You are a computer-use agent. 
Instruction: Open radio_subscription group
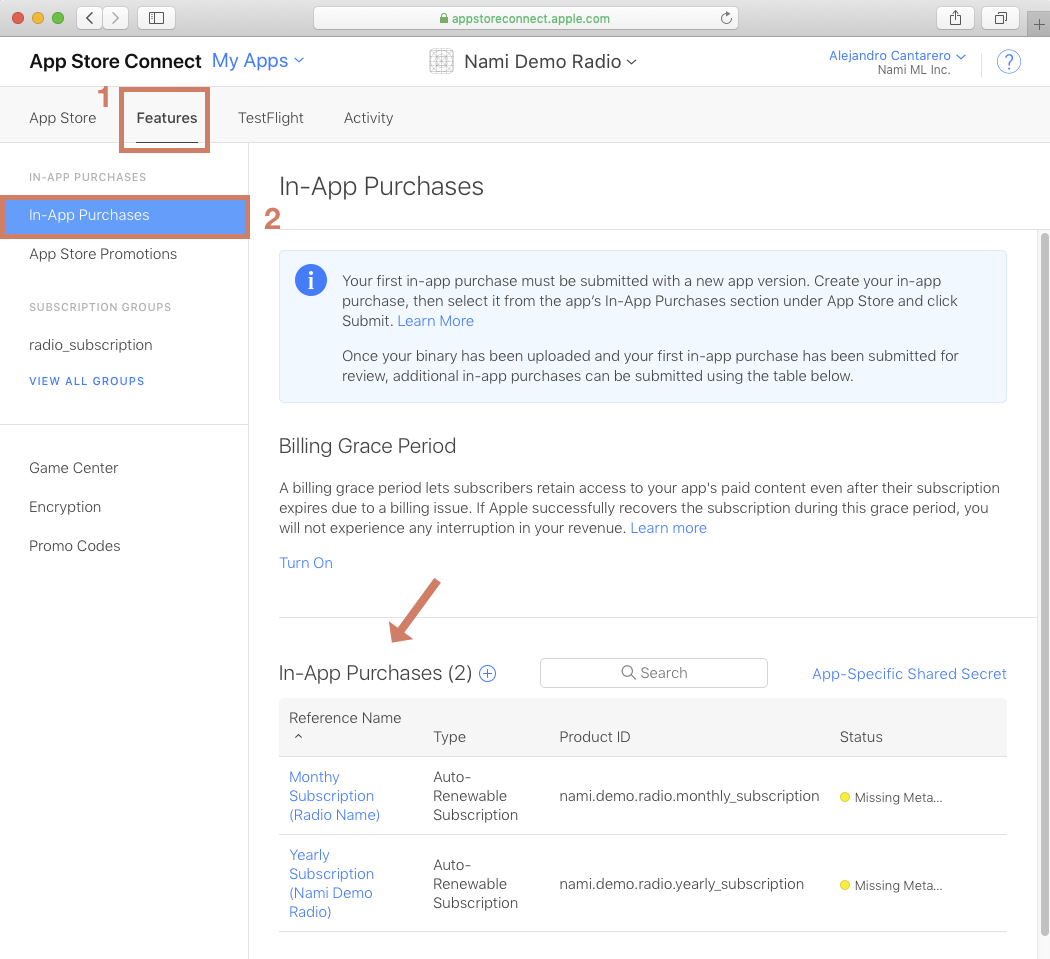90,345
